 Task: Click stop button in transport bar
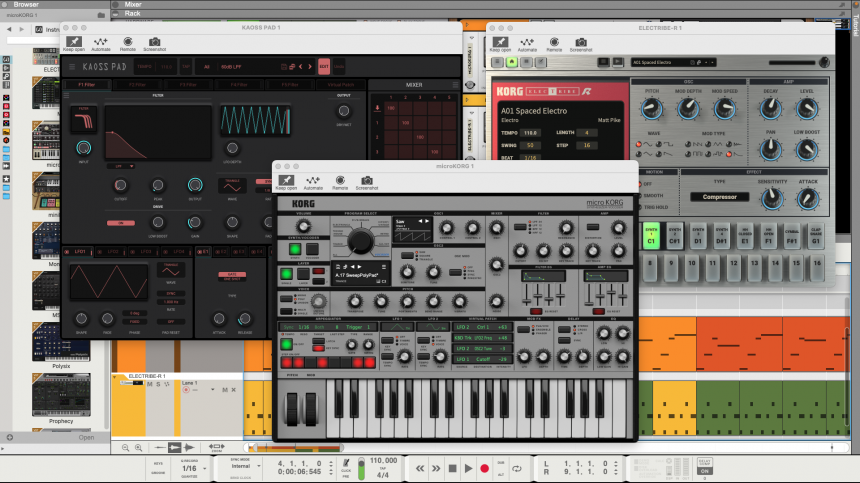[x=452, y=469]
